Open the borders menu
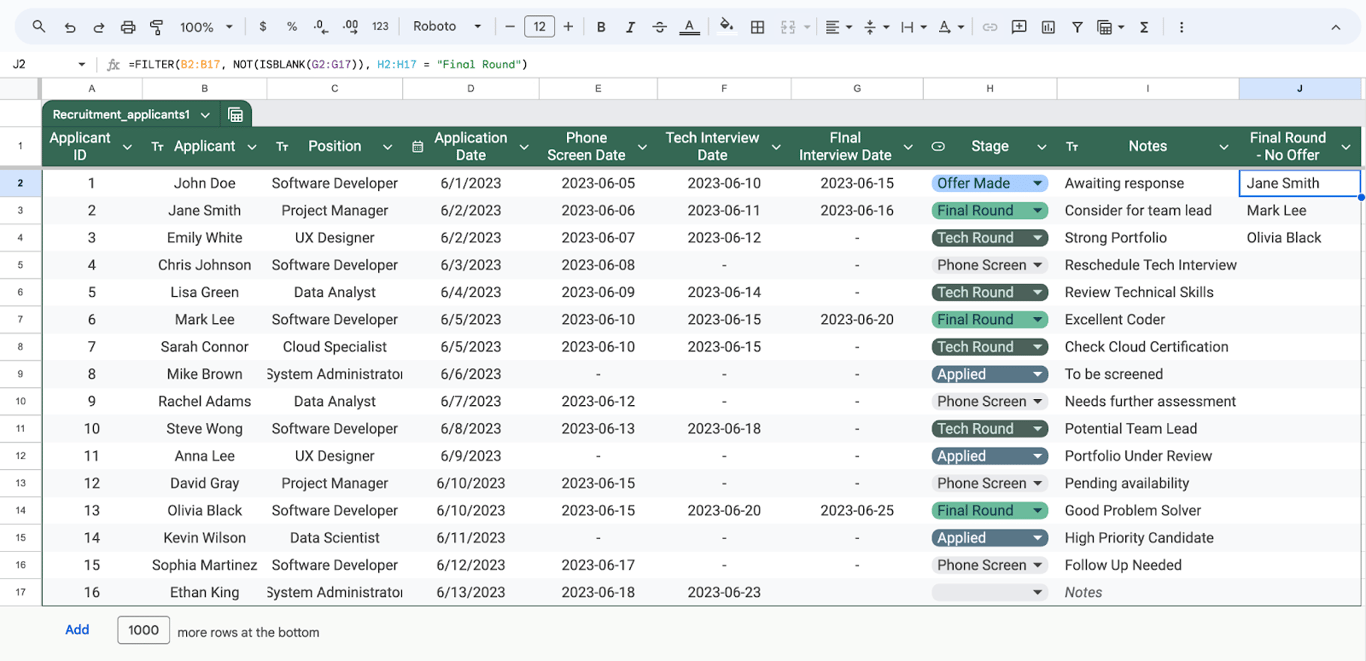This screenshot has height=661, width=1366. (x=757, y=27)
